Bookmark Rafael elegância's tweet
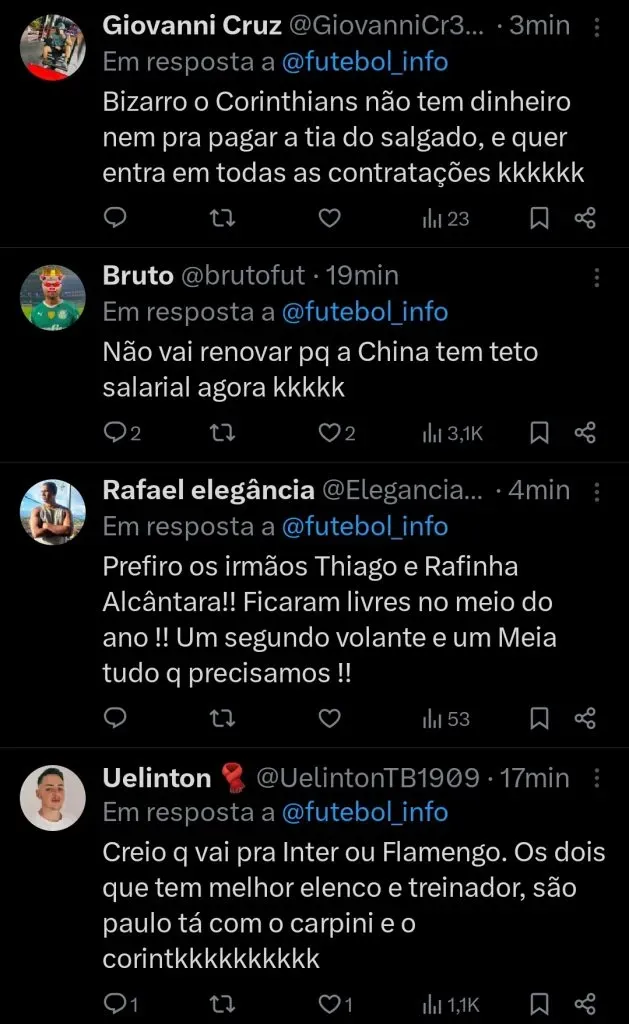The height and width of the screenshot is (1024, 629). tap(539, 718)
